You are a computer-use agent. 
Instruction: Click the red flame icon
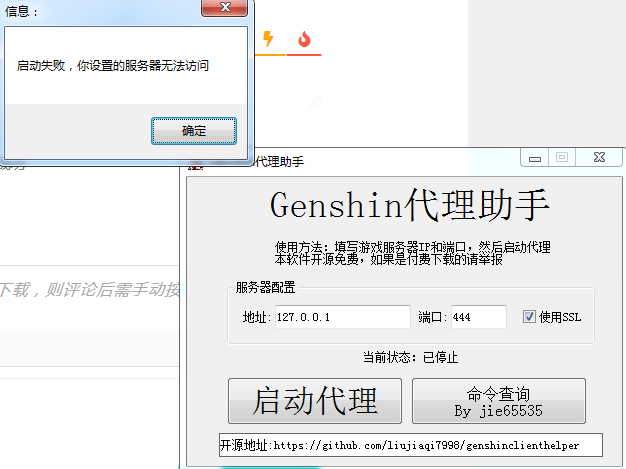(x=304, y=39)
